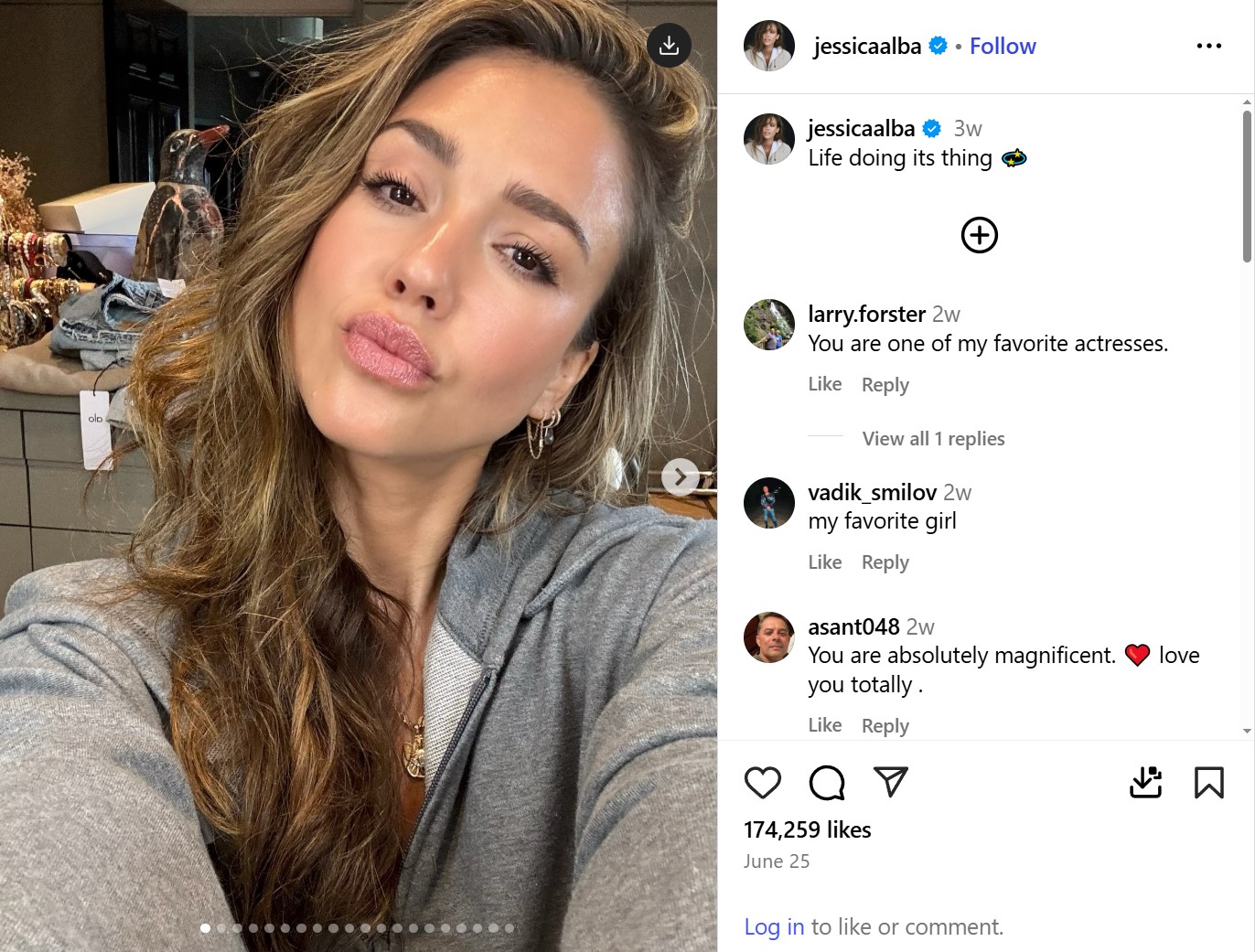Jump to second carousel dot indicator
This screenshot has height=952, width=1255.
(x=221, y=928)
